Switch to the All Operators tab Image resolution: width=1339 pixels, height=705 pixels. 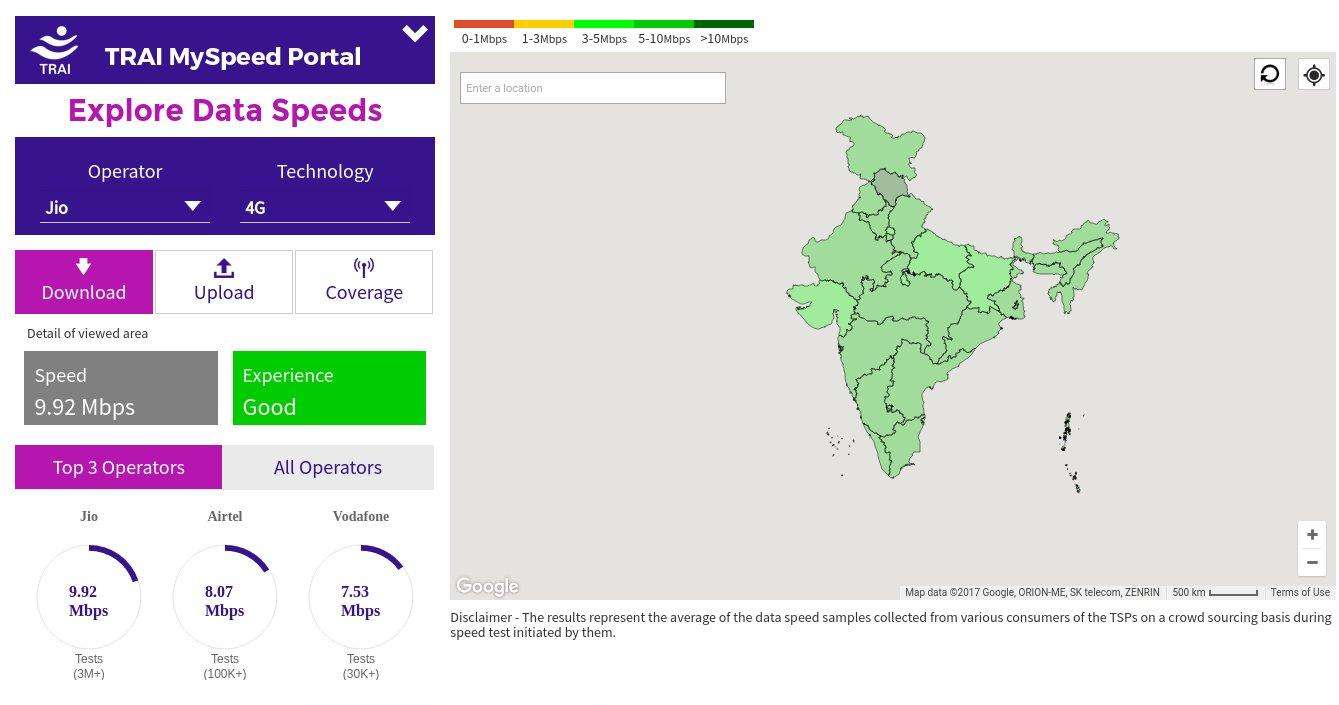[x=328, y=467]
